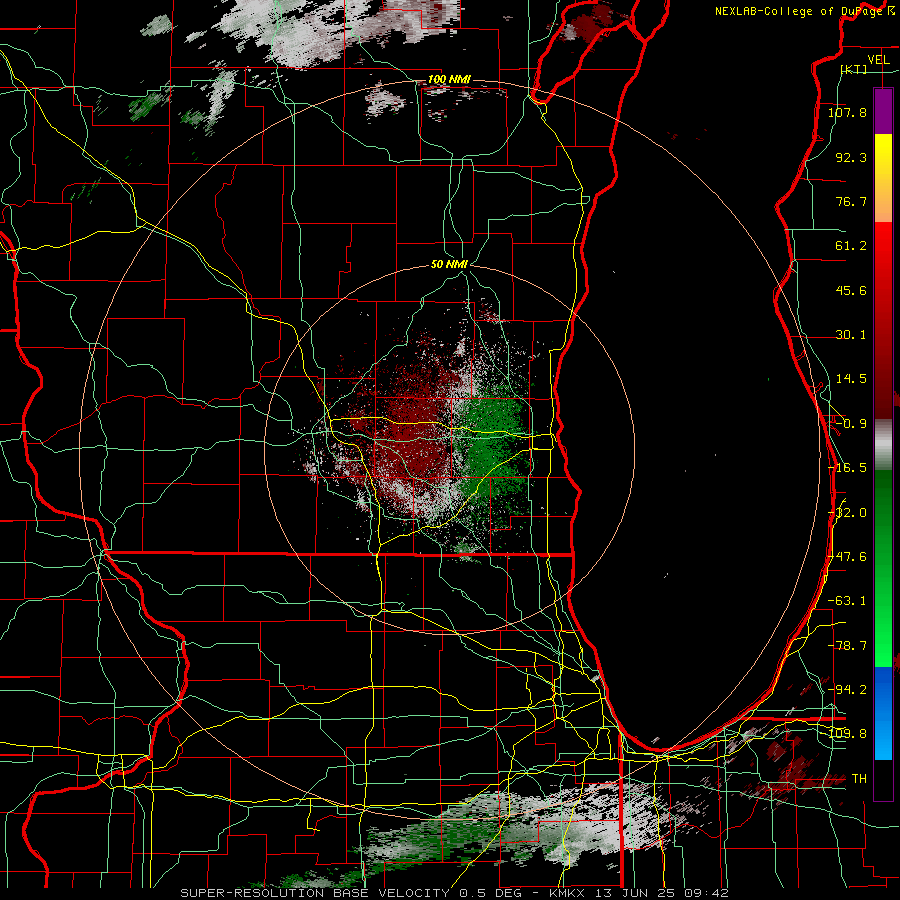Click the -63.1 velocity scale value
The image size is (900, 900).
[847, 600]
